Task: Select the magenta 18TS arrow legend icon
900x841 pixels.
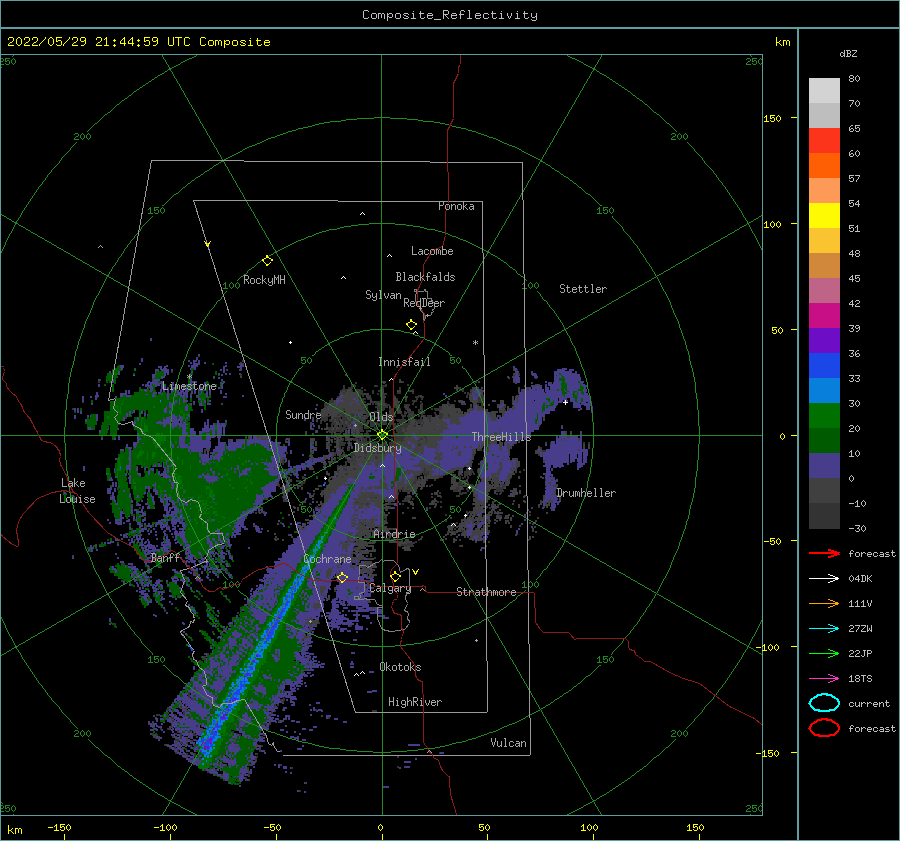Action: pyautogui.click(x=824, y=679)
